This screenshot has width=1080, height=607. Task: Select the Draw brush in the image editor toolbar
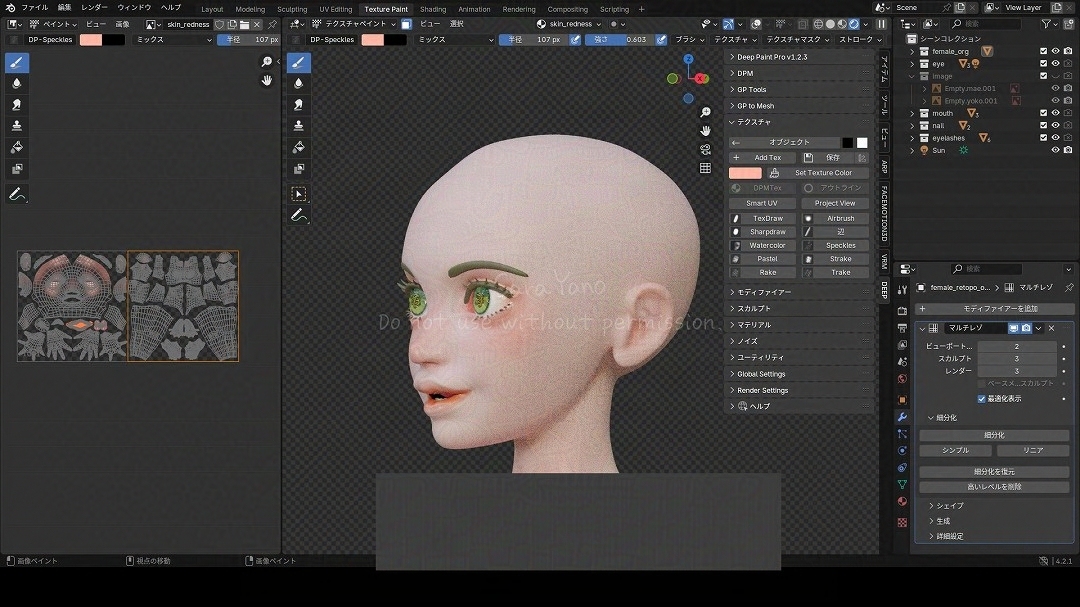(x=17, y=63)
